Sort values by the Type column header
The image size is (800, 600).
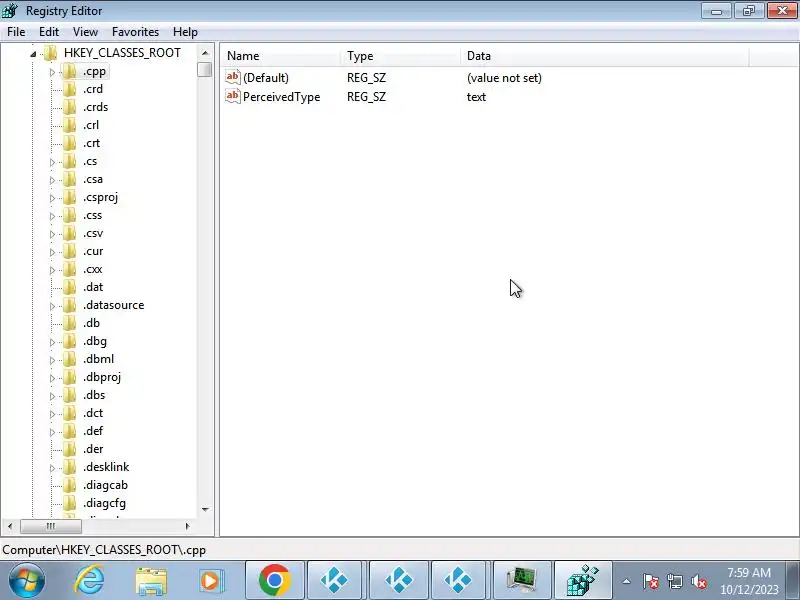pos(401,56)
